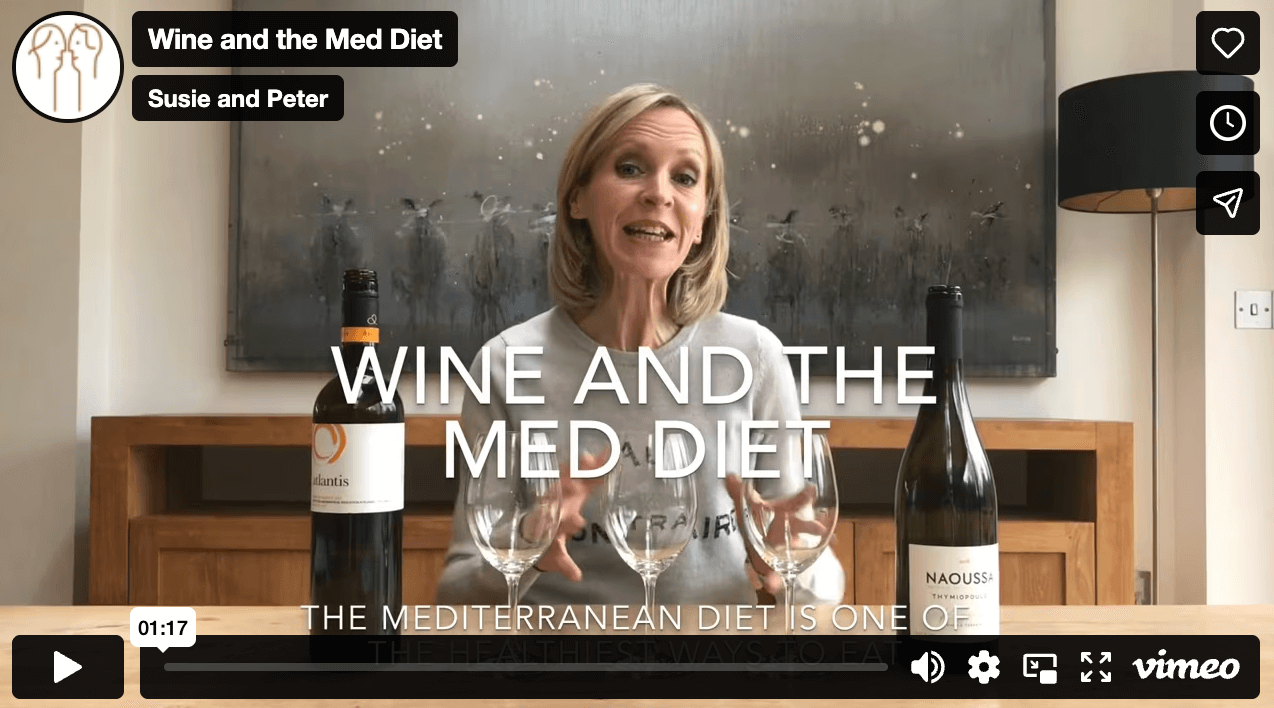Image resolution: width=1274 pixels, height=708 pixels.
Task: Open Vimeo via the vimeo logo
Action: point(1186,666)
